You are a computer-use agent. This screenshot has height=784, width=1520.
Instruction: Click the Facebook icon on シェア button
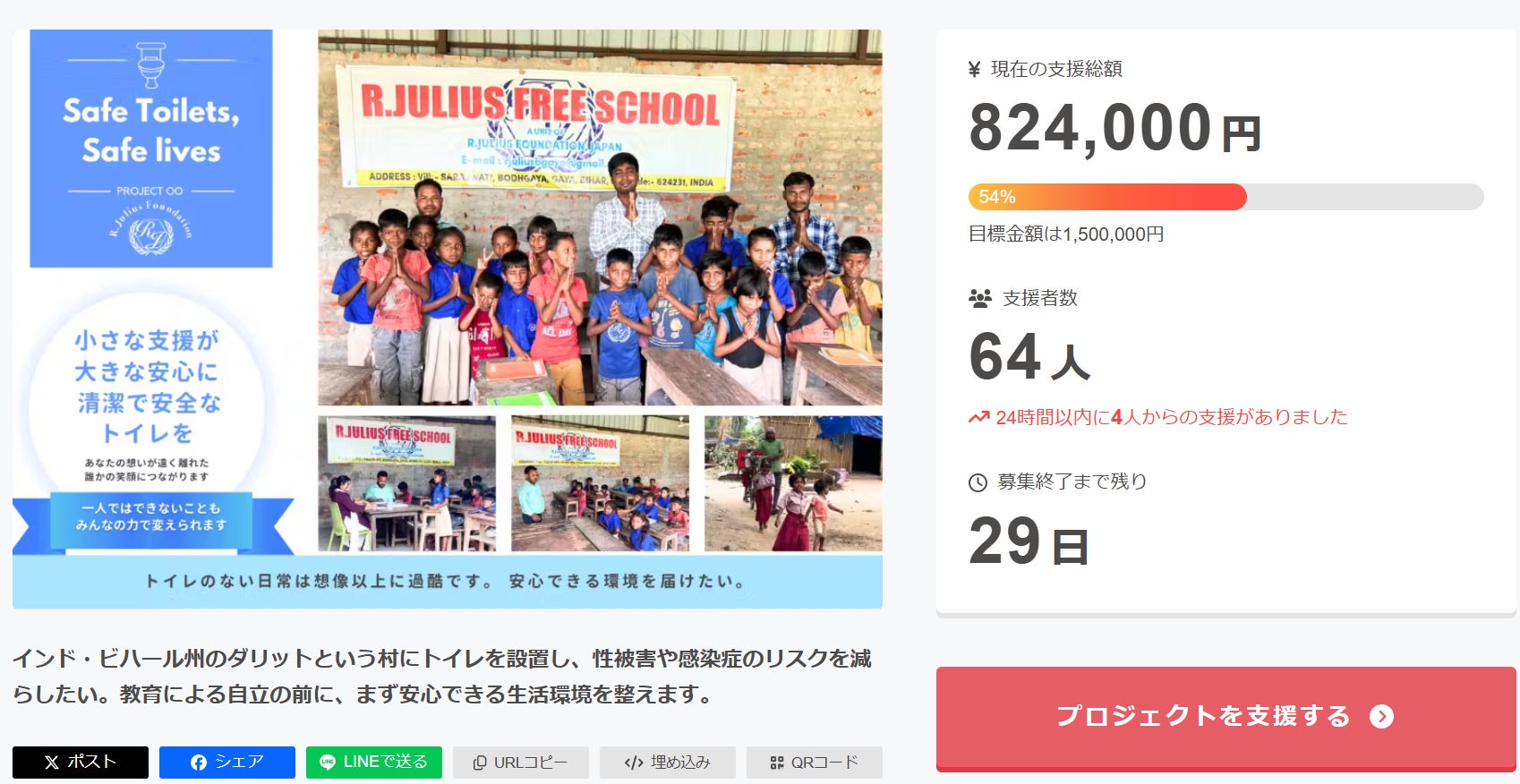click(199, 763)
